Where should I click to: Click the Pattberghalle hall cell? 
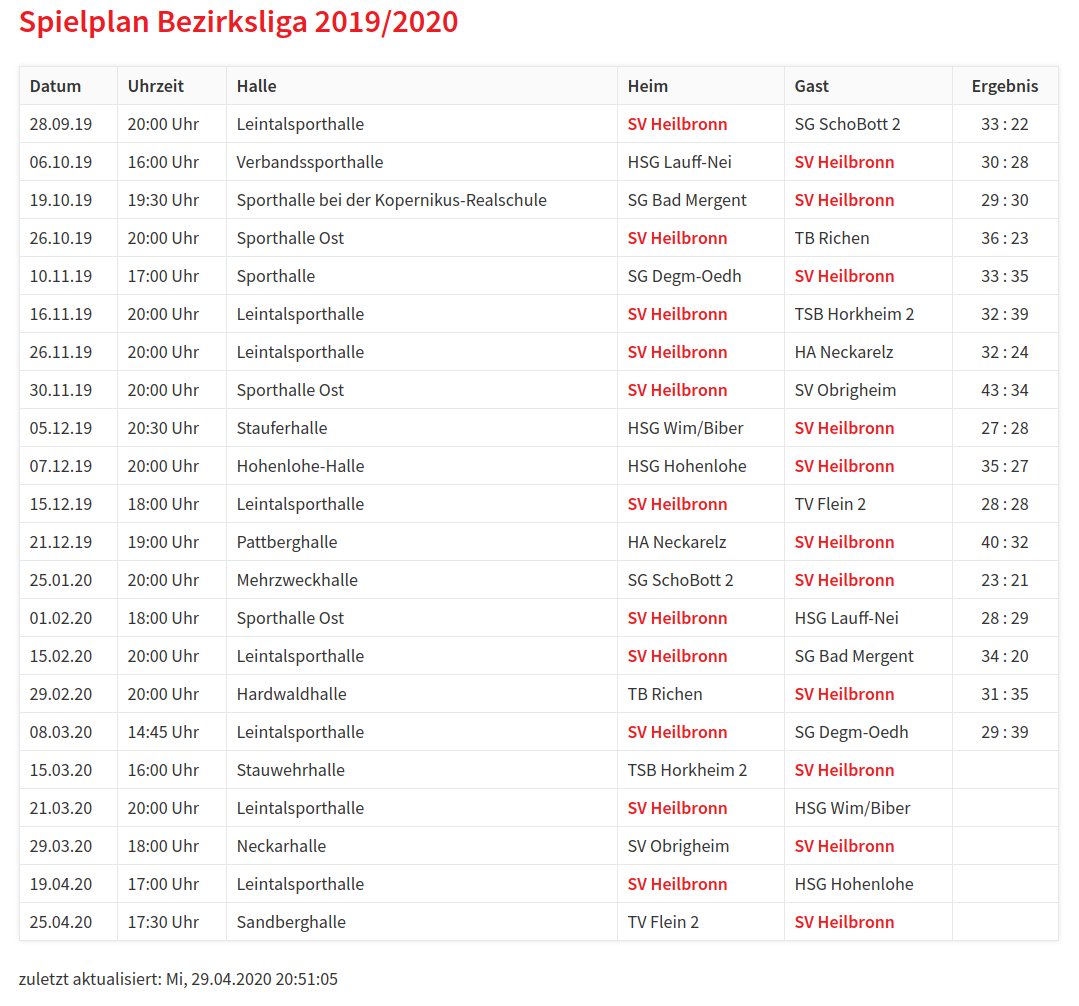[287, 542]
